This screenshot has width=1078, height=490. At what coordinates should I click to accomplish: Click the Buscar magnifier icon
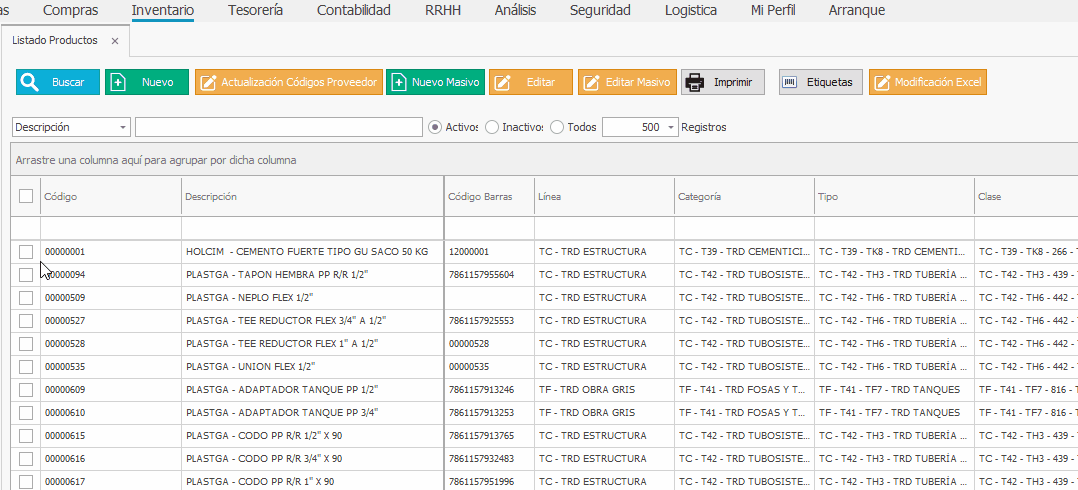click(x=30, y=82)
